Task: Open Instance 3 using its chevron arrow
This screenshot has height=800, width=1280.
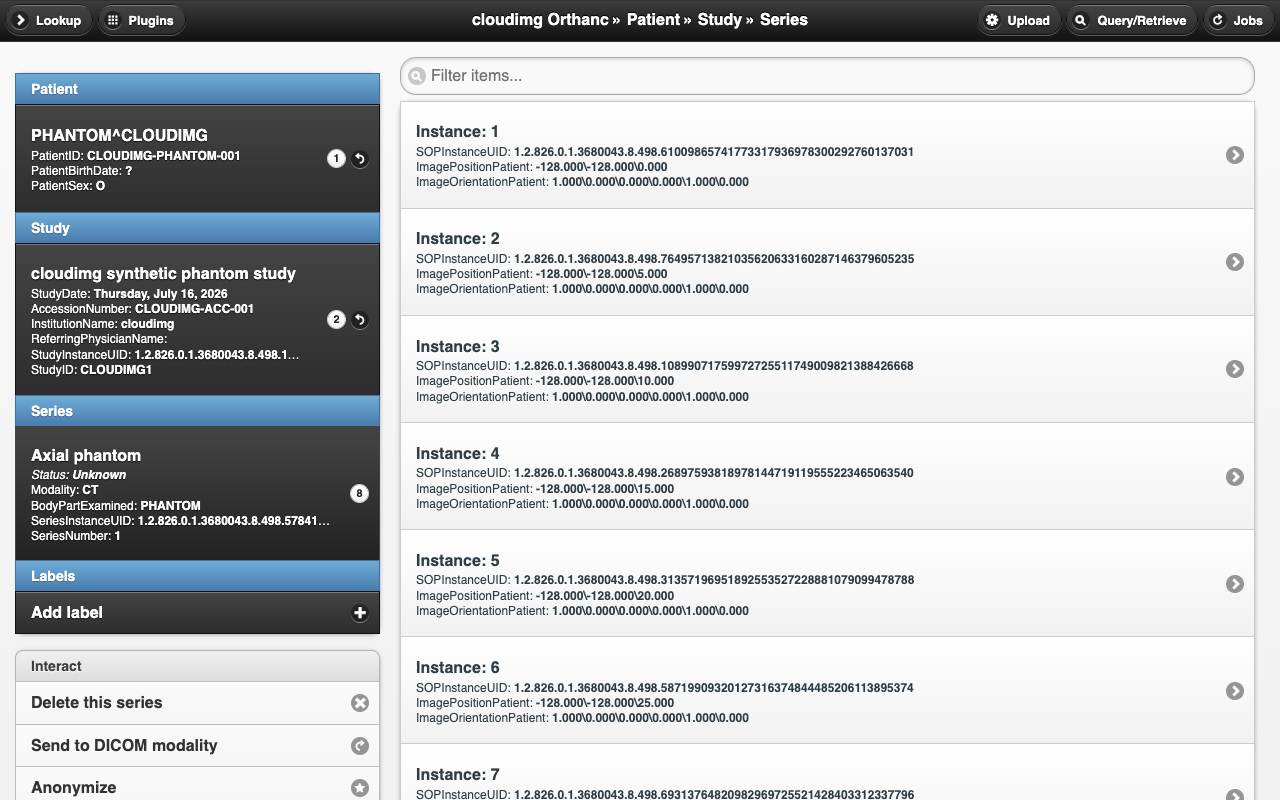Action: [1235, 369]
